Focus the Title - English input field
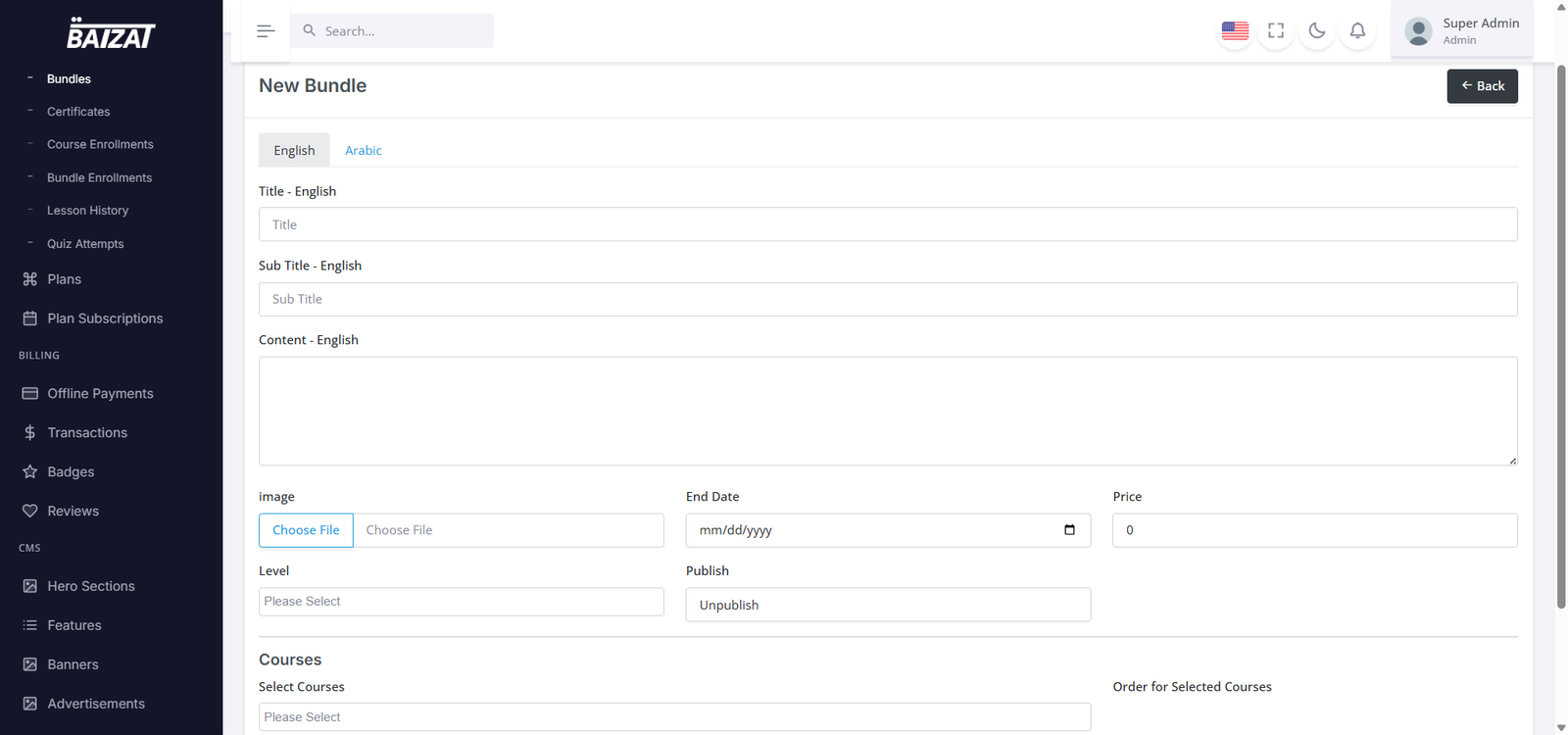This screenshot has width=1568, height=735. (x=887, y=224)
